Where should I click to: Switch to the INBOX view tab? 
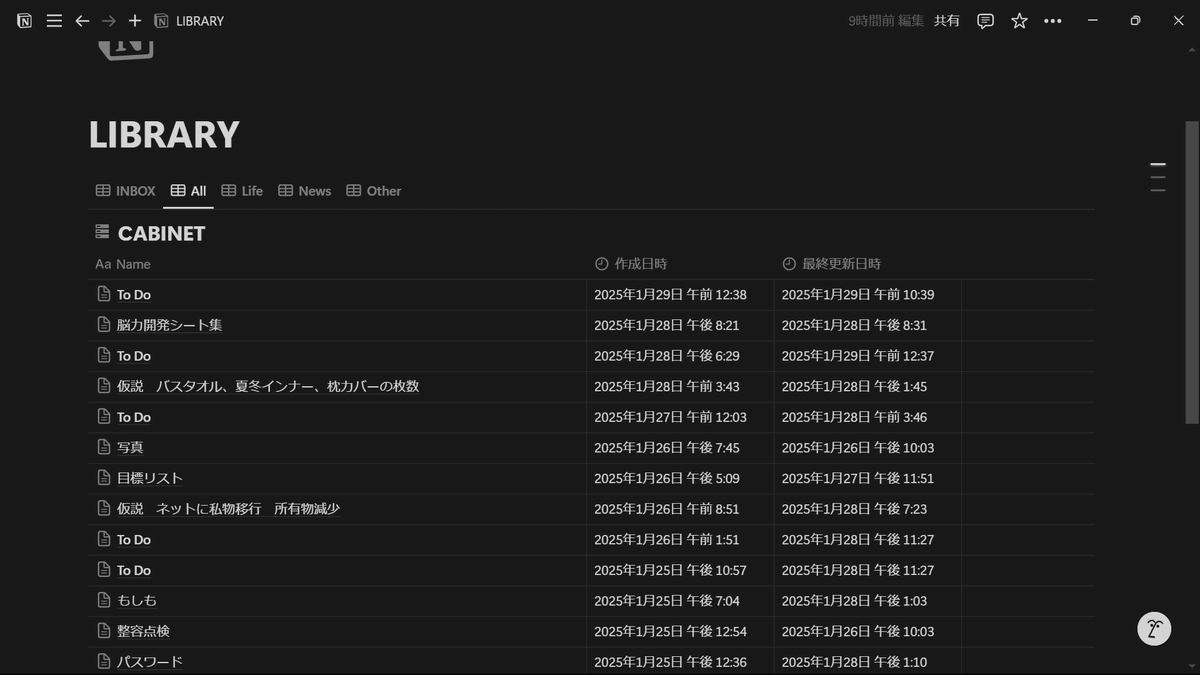click(x=125, y=191)
